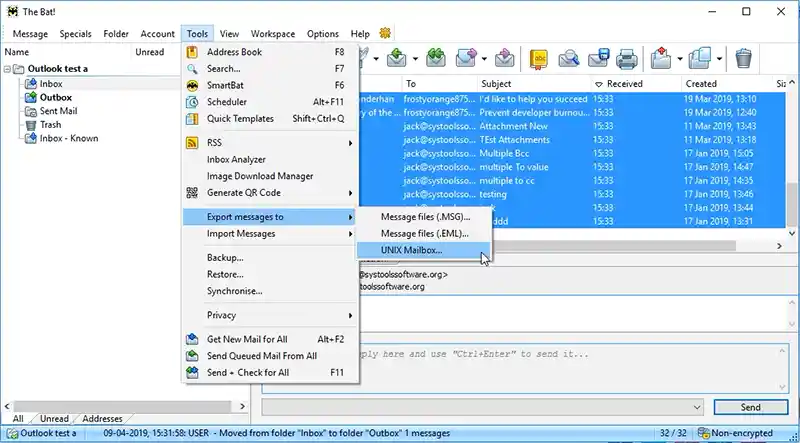Click the Find message magnifier envelope icon
The image size is (800, 443).
[568, 59]
